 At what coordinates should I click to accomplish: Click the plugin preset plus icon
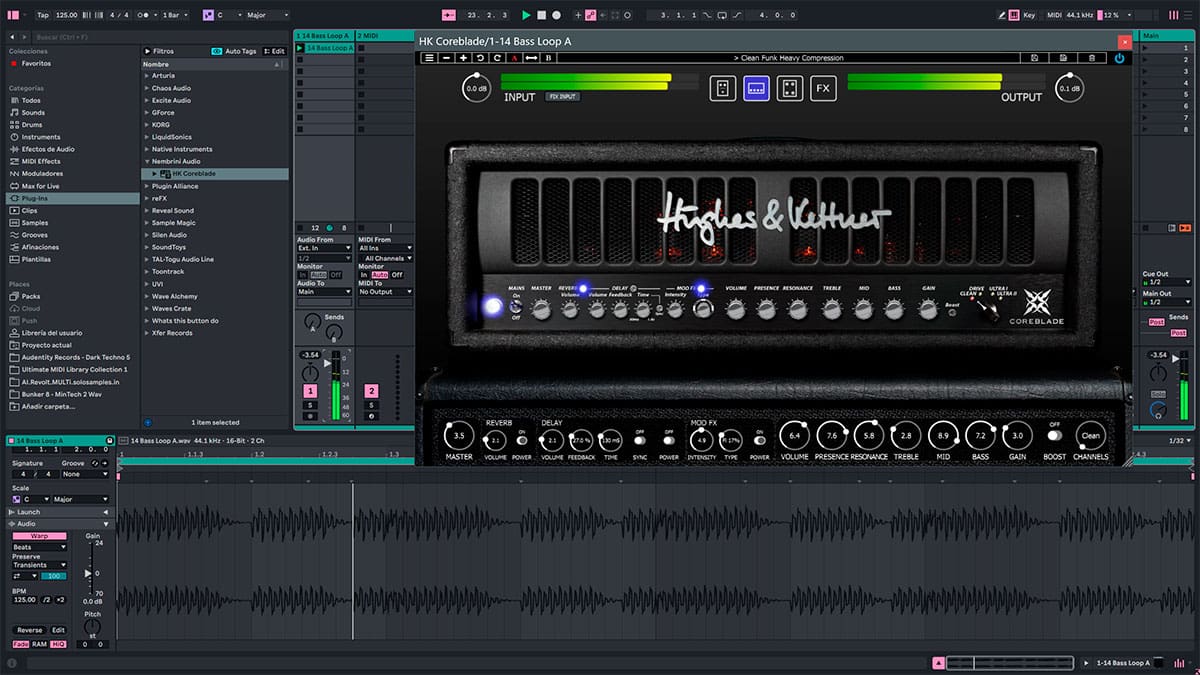click(x=463, y=58)
